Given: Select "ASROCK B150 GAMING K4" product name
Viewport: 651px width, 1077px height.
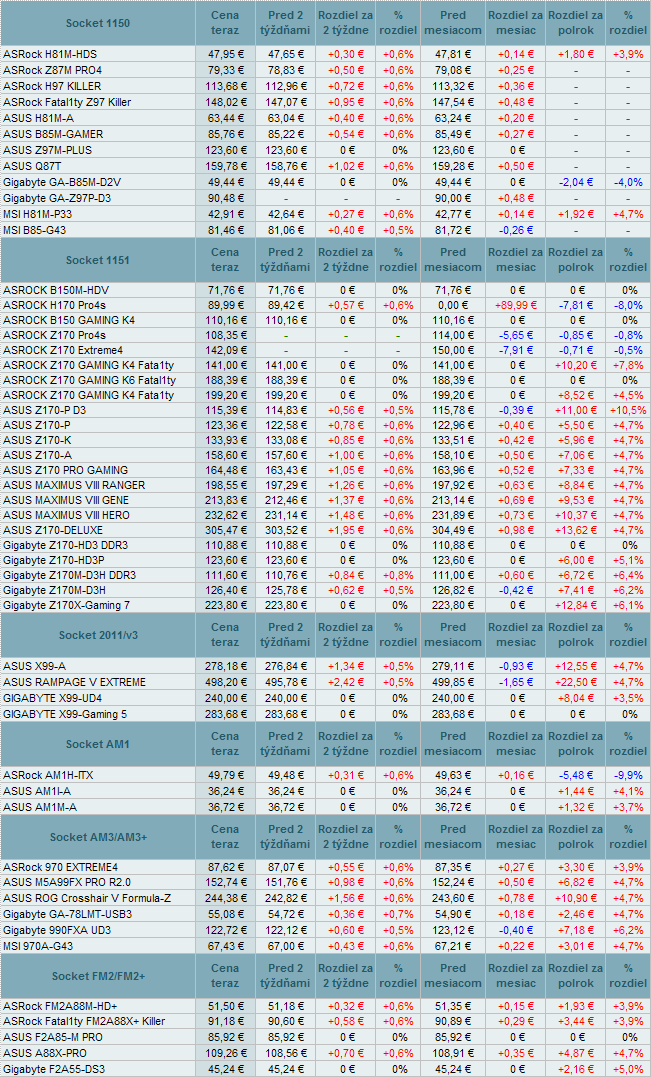Looking at the screenshot, I should 69,320.
